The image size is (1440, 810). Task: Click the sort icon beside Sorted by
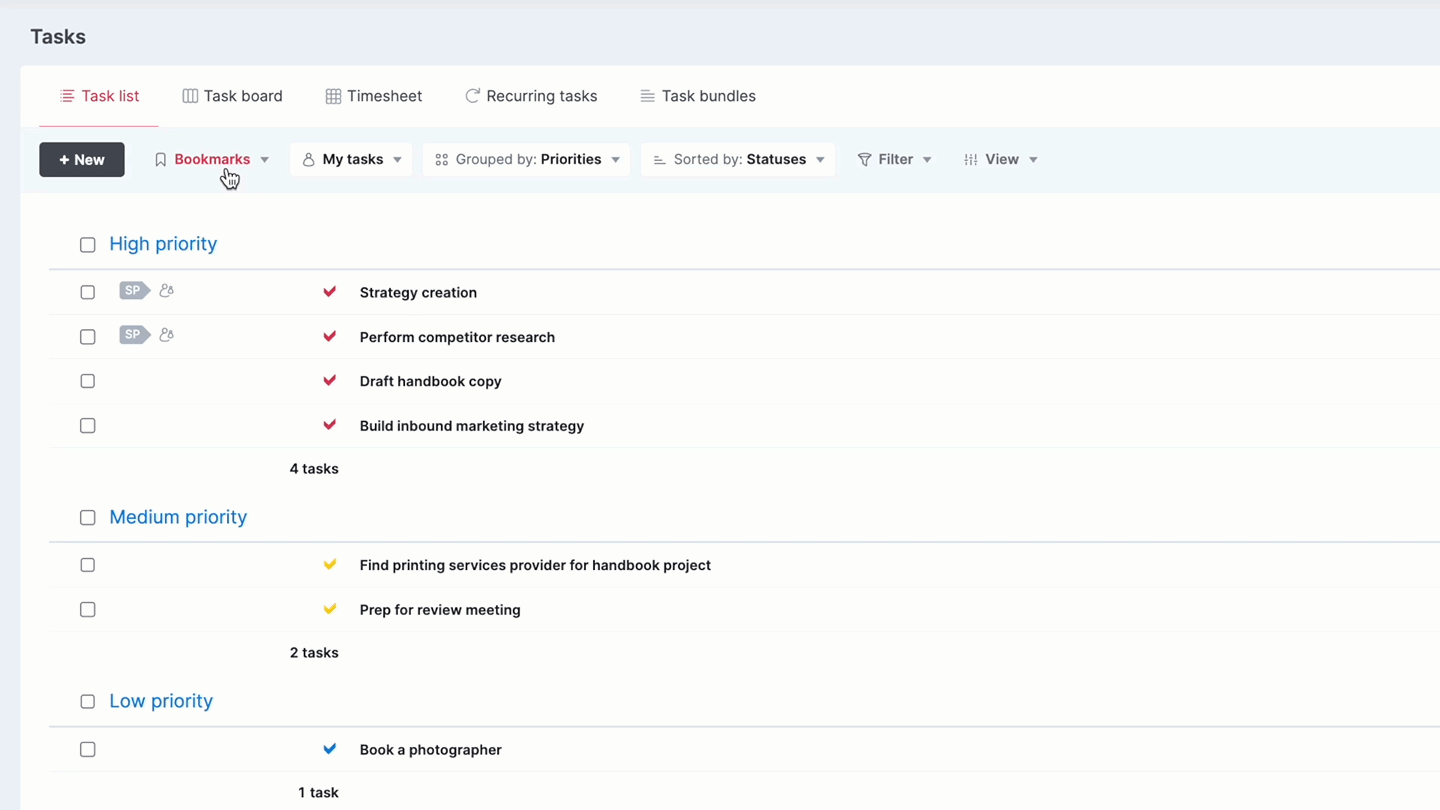tap(660, 160)
